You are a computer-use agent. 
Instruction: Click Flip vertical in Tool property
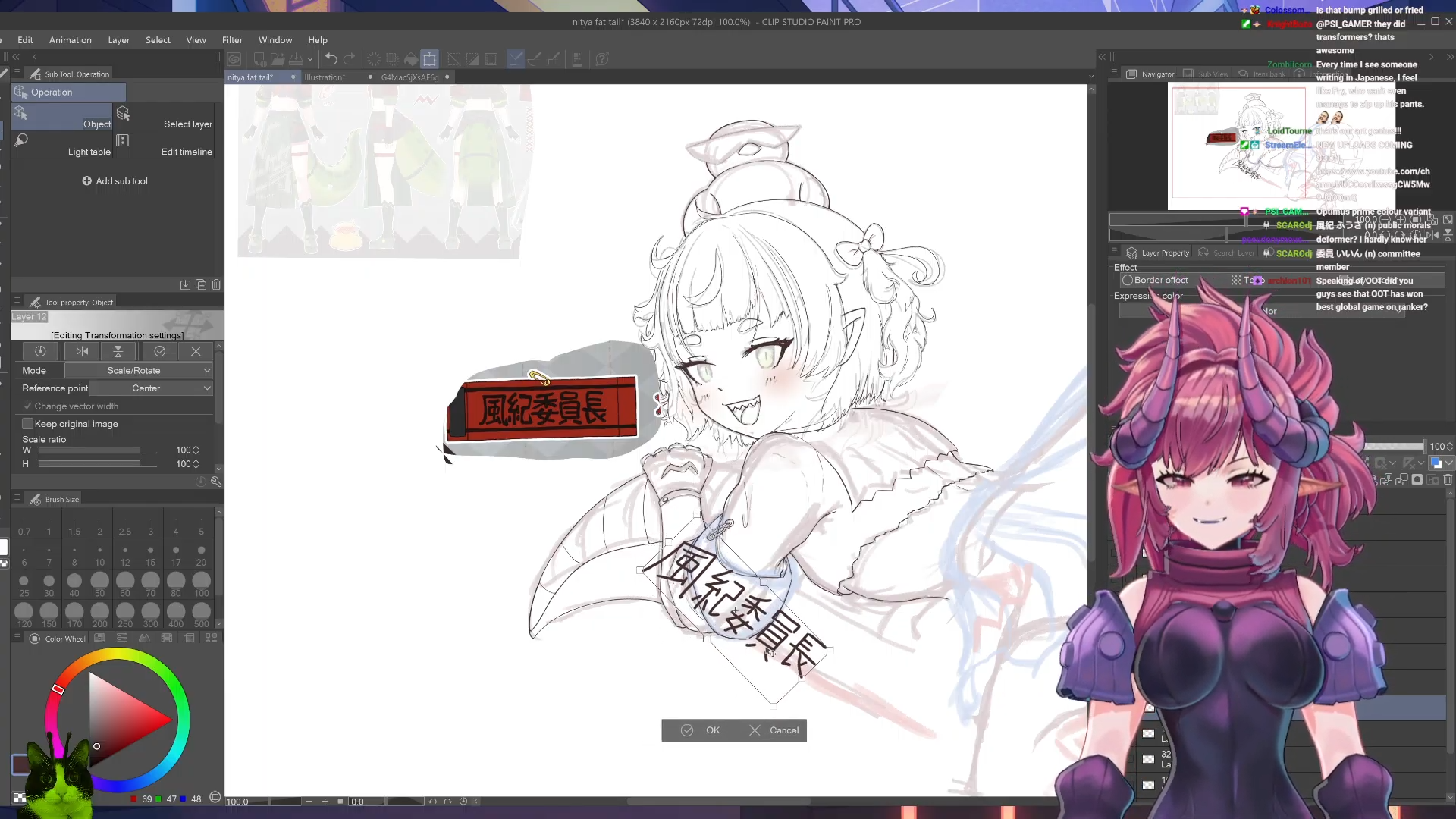click(x=118, y=351)
